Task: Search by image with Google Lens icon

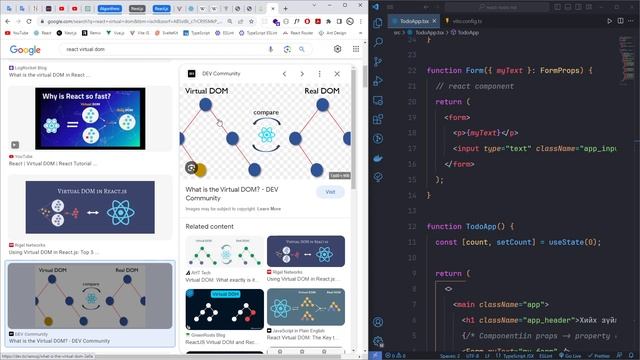Action: [287, 49]
